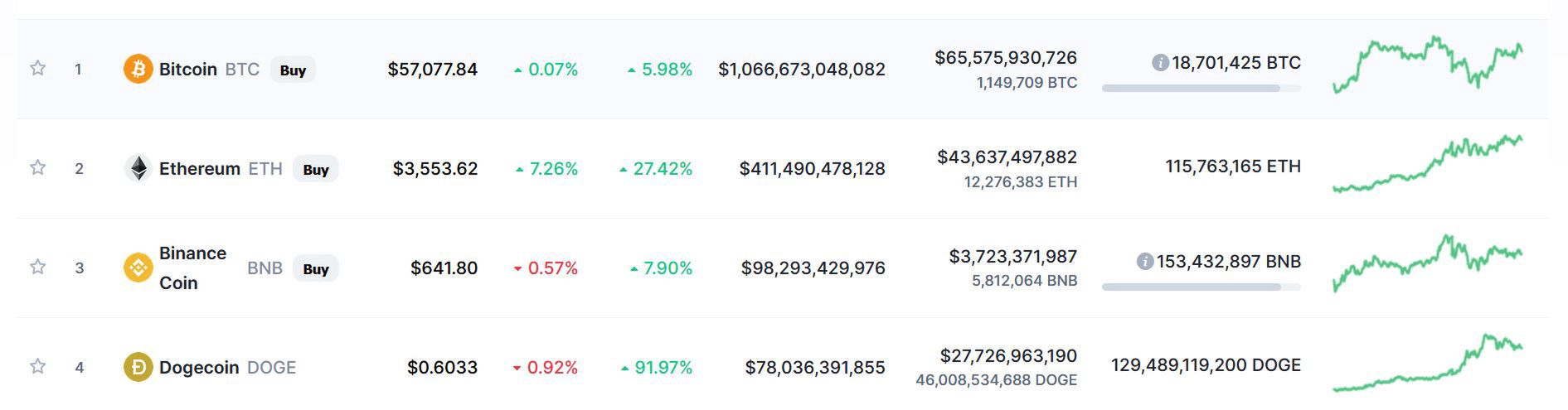Click the orange Bitcoin logo icon

(x=138, y=69)
